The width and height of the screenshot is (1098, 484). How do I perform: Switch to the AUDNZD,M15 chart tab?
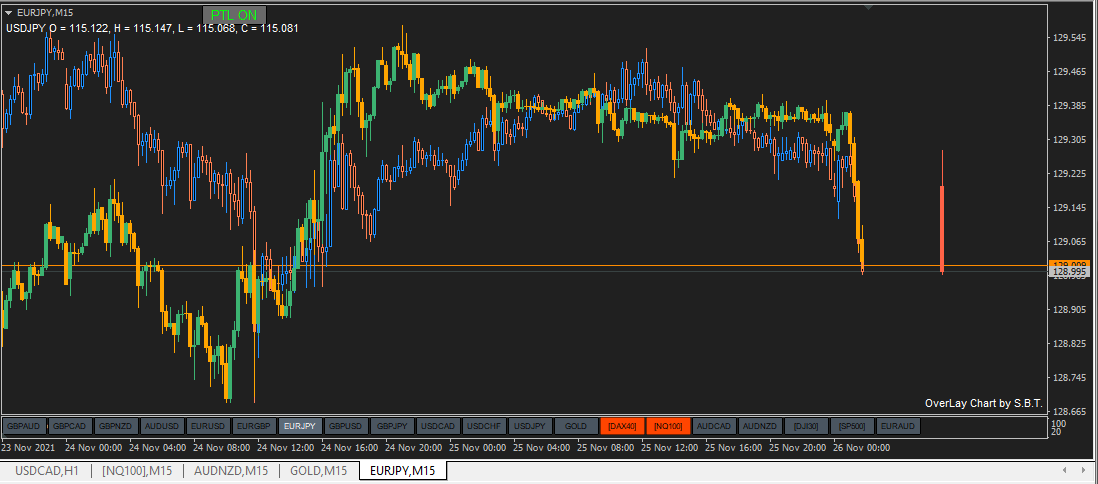[230, 471]
